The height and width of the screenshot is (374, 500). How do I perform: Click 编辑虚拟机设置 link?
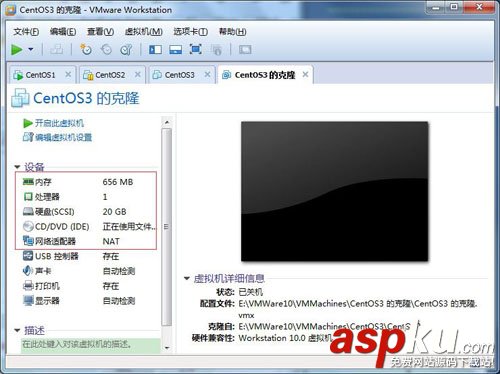(x=57, y=137)
